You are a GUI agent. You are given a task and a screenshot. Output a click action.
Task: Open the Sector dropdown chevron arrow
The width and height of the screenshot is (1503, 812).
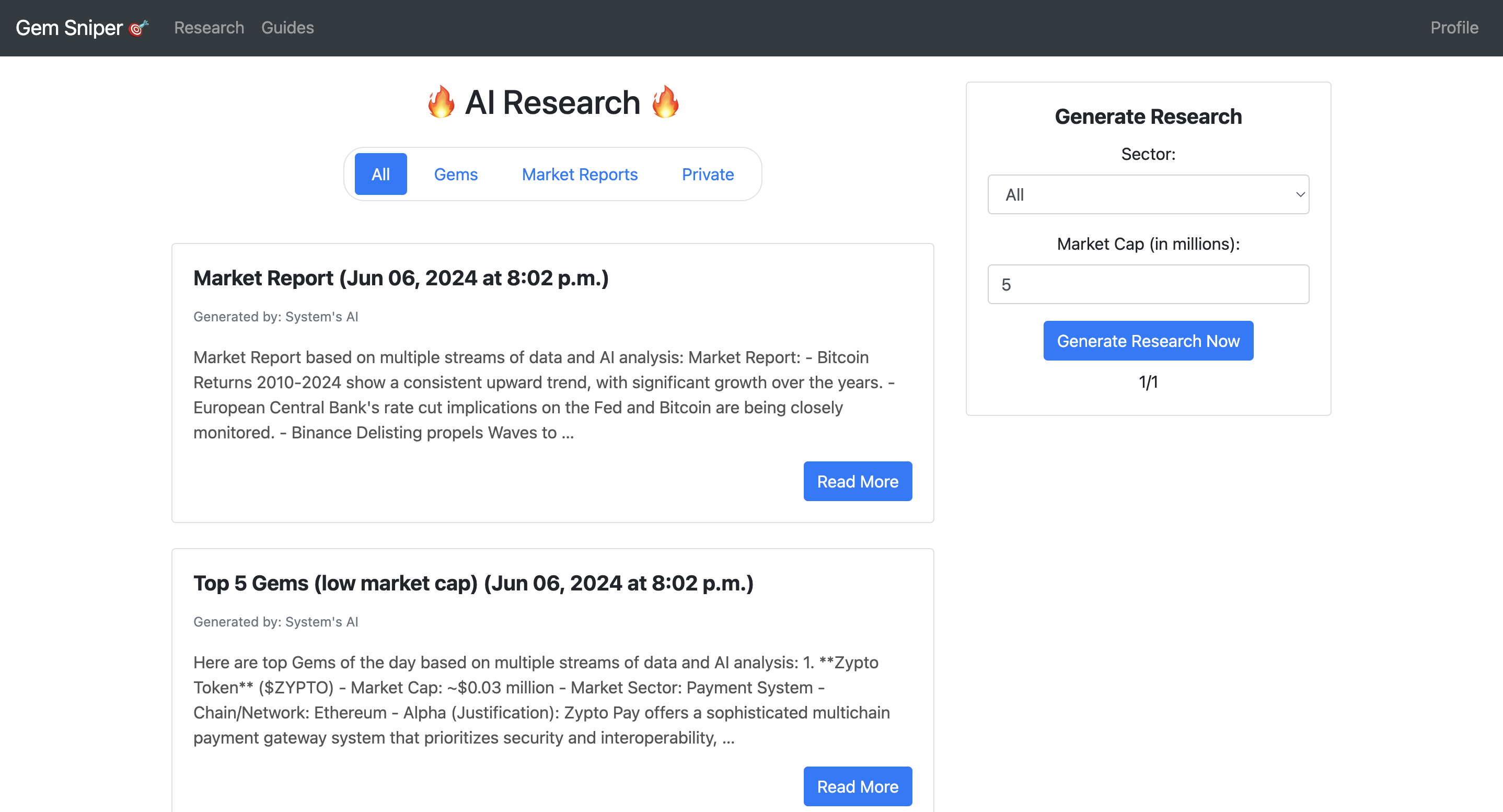(1300, 194)
